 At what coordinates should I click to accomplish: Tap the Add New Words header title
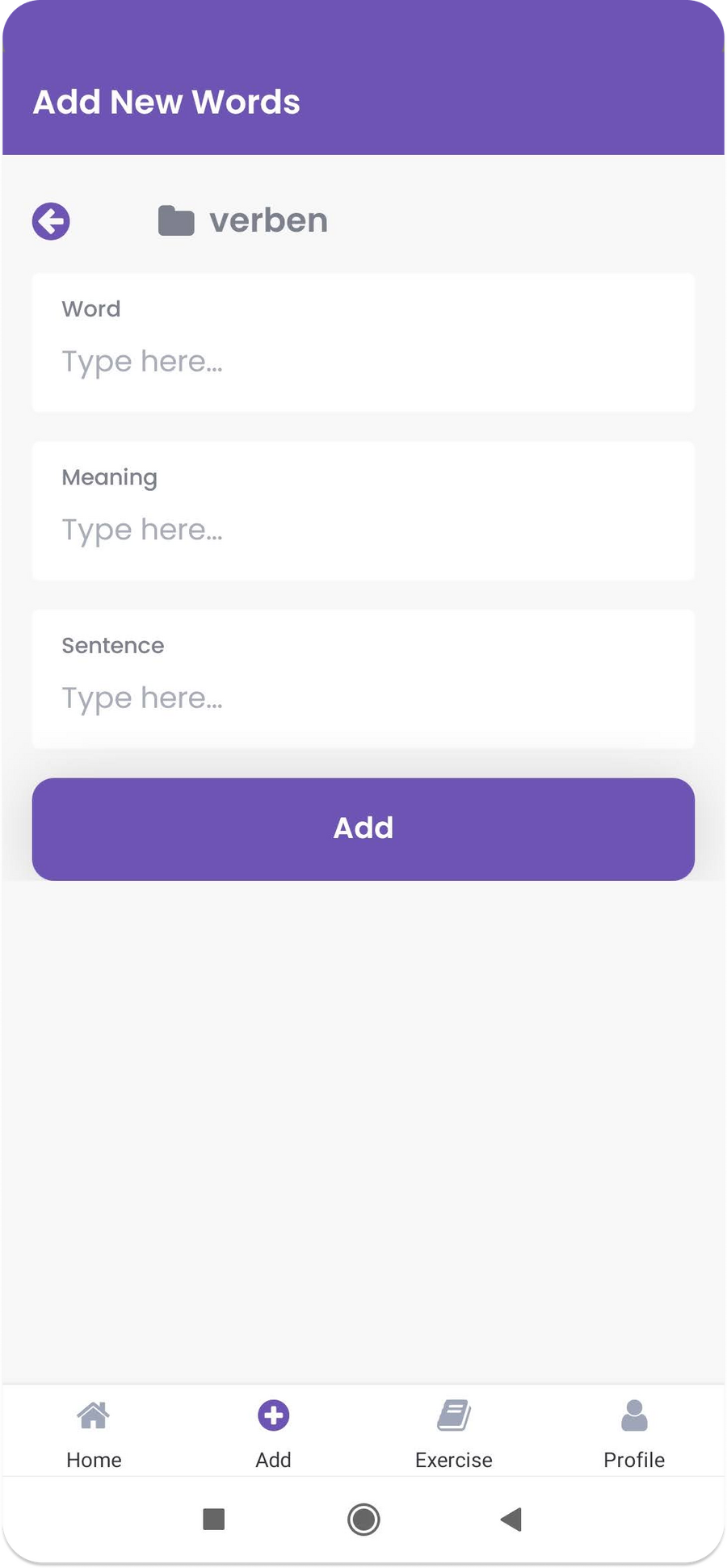click(166, 103)
